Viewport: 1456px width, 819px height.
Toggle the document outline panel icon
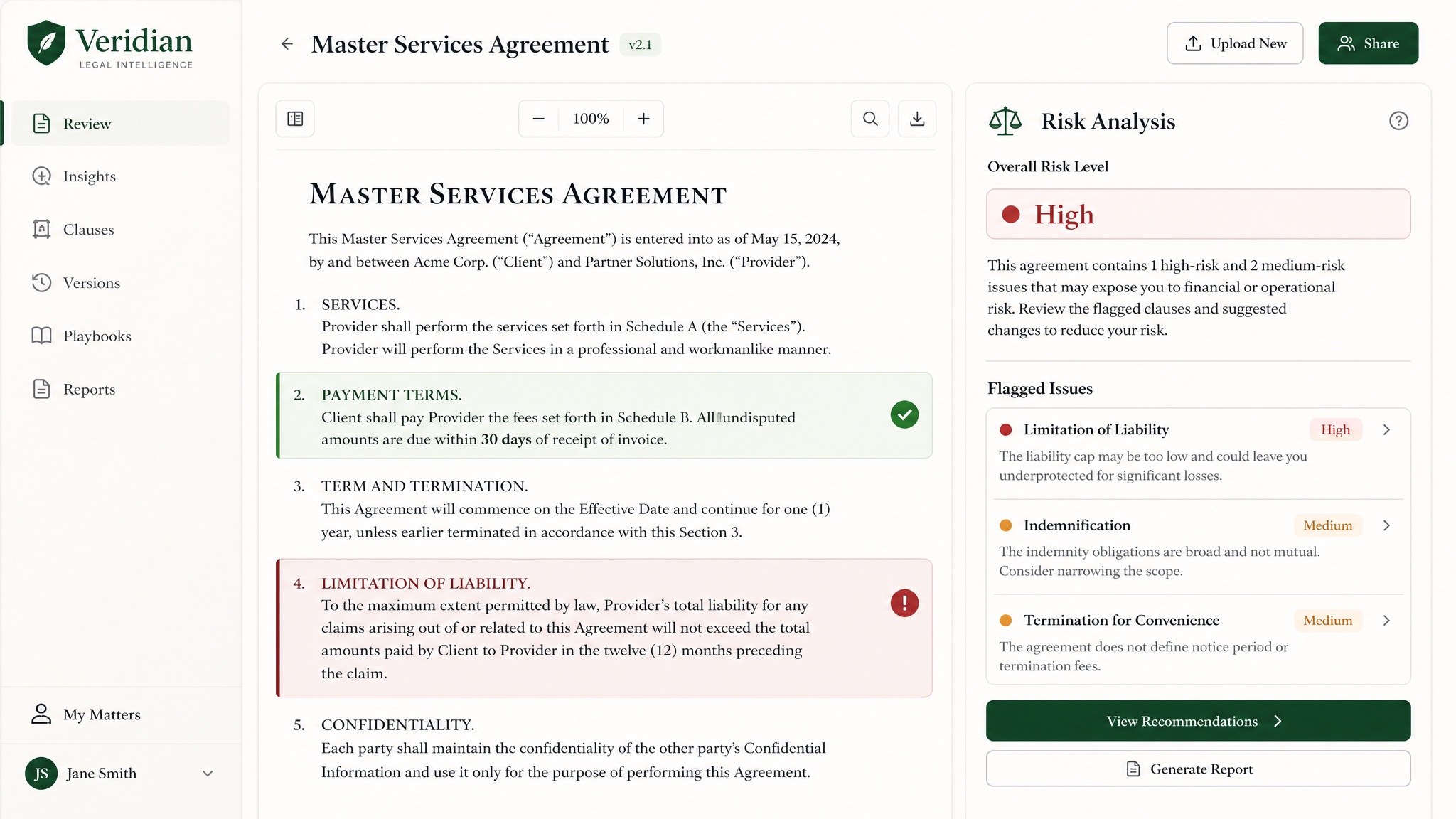click(295, 119)
